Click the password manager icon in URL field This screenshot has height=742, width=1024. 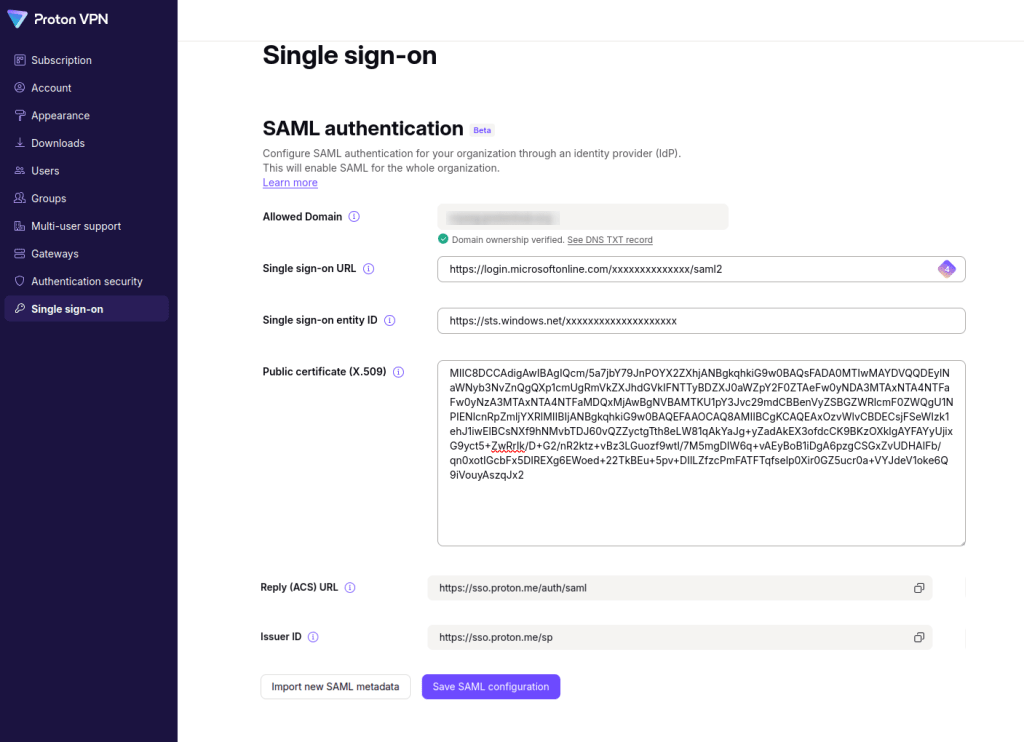(x=947, y=269)
